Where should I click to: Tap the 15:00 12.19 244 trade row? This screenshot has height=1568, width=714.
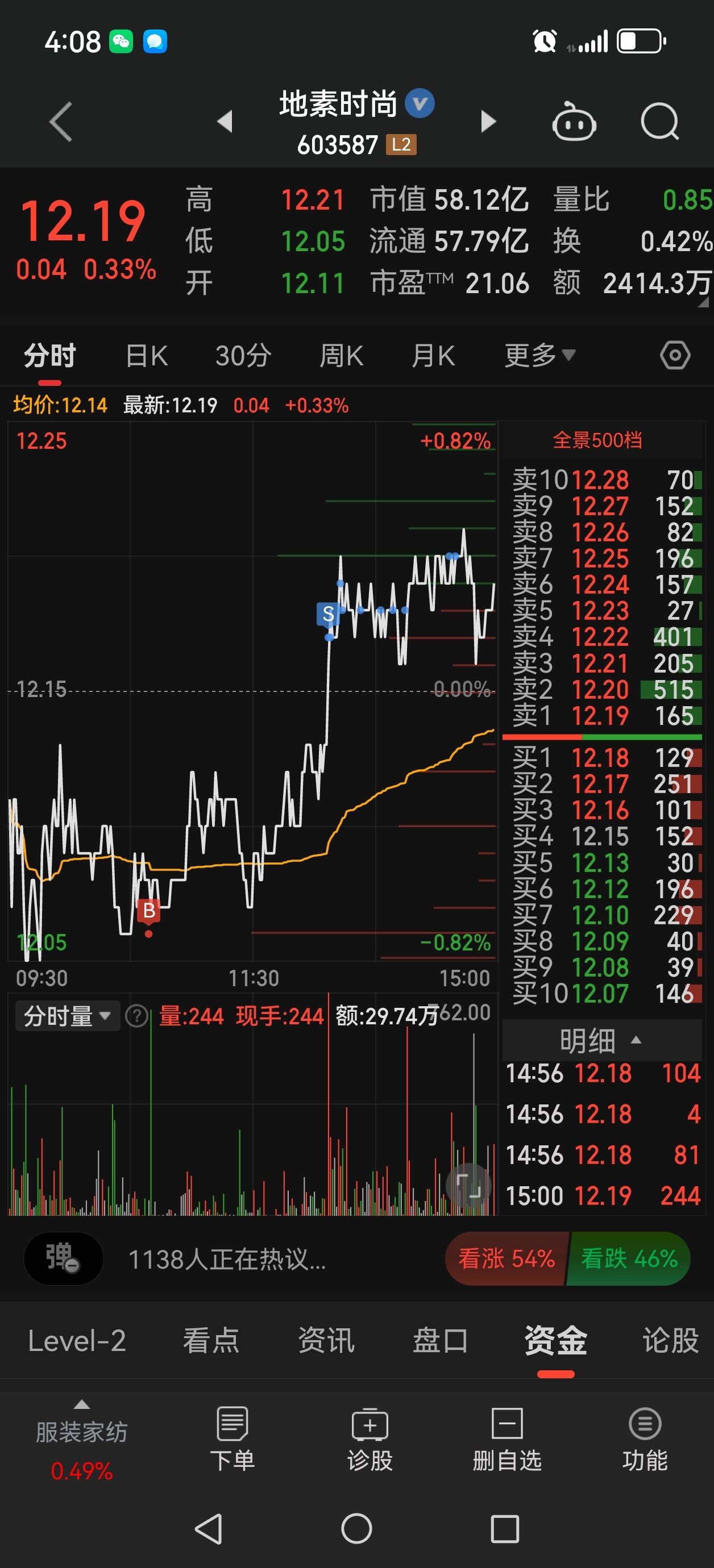pyautogui.click(x=603, y=1196)
